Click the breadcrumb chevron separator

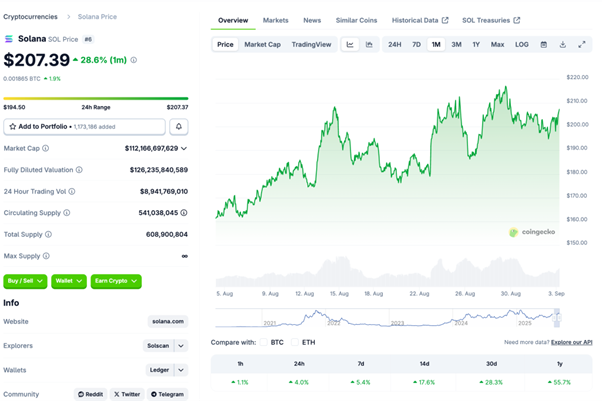click(x=68, y=17)
